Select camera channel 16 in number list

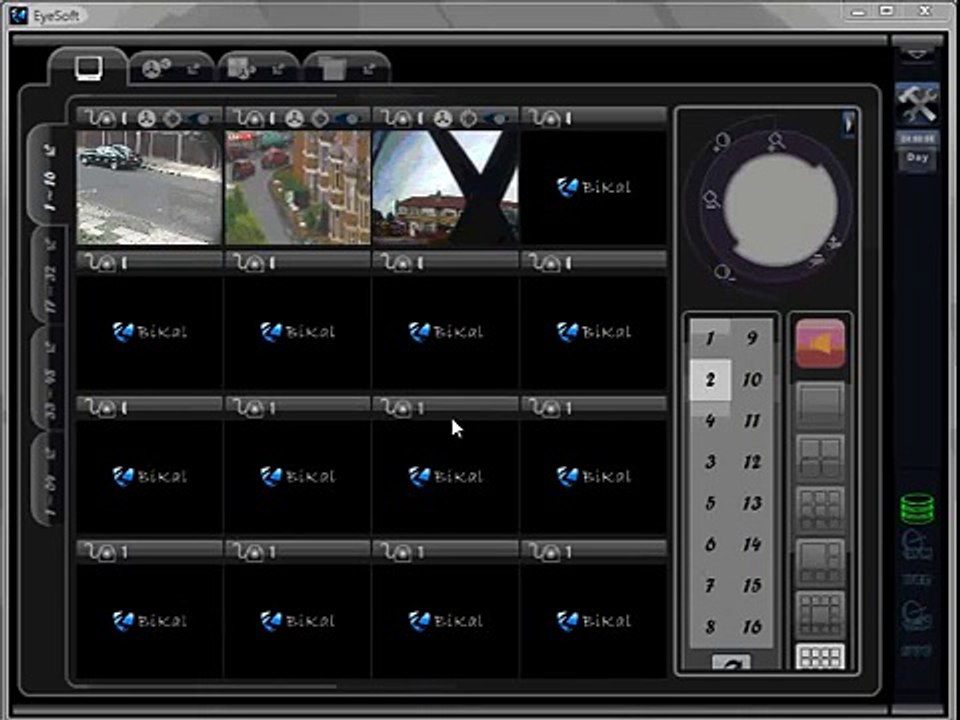pos(752,627)
